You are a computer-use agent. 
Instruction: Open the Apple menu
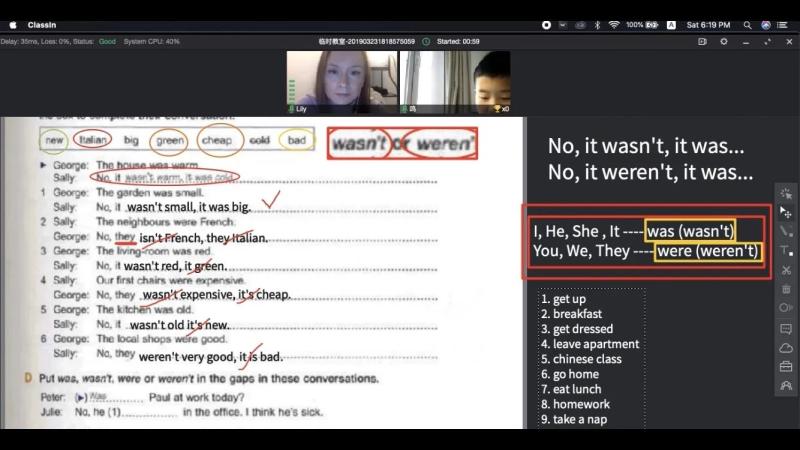point(13,25)
